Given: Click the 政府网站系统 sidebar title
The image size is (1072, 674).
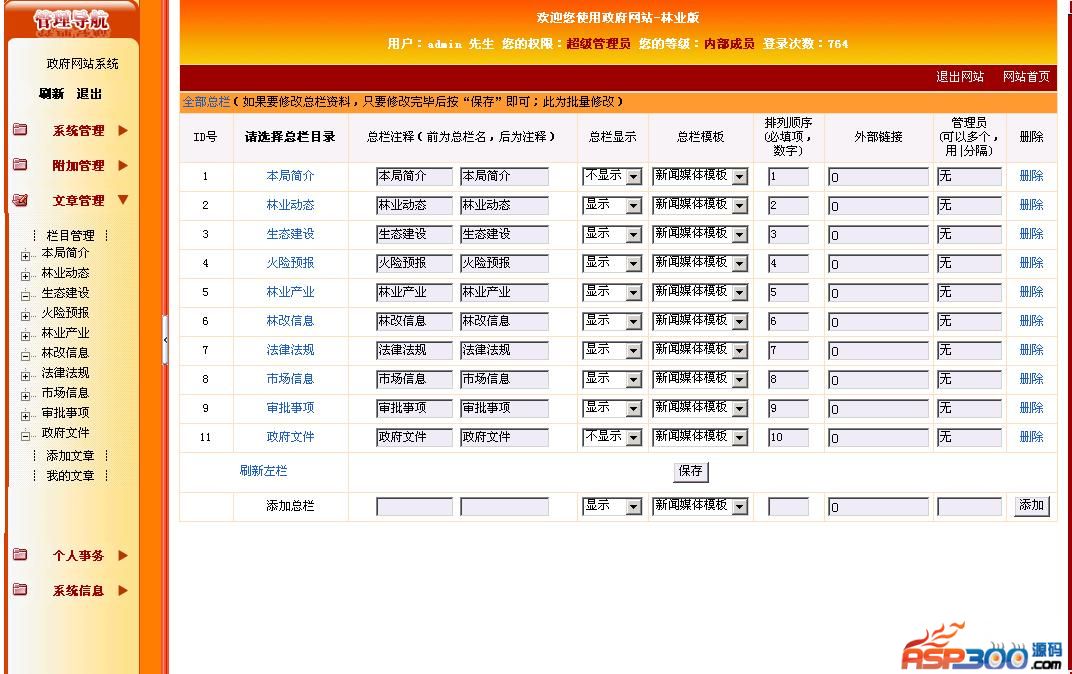Looking at the screenshot, I should (x=82, y=64).
